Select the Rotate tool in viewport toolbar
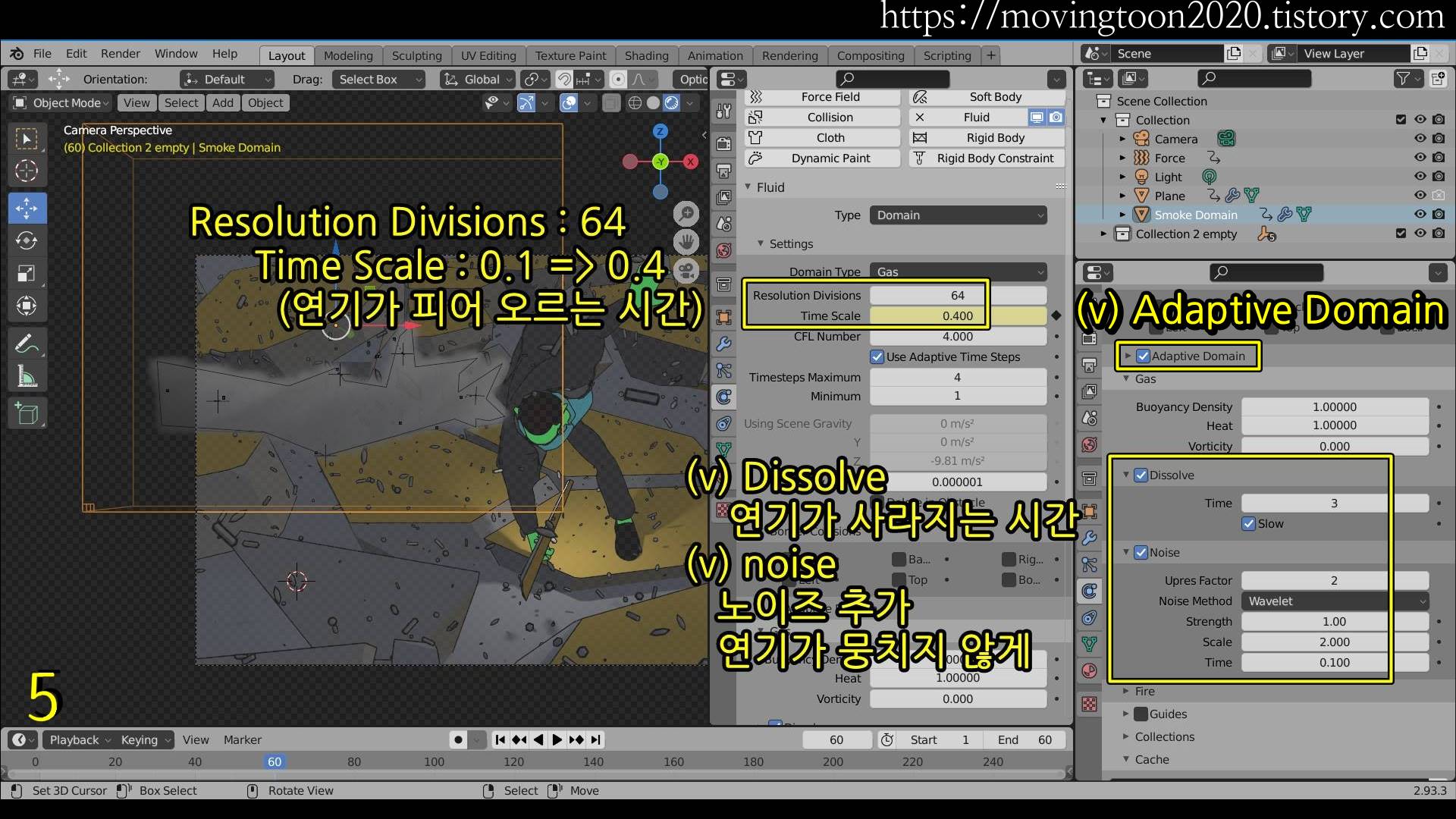 [27, 240]
